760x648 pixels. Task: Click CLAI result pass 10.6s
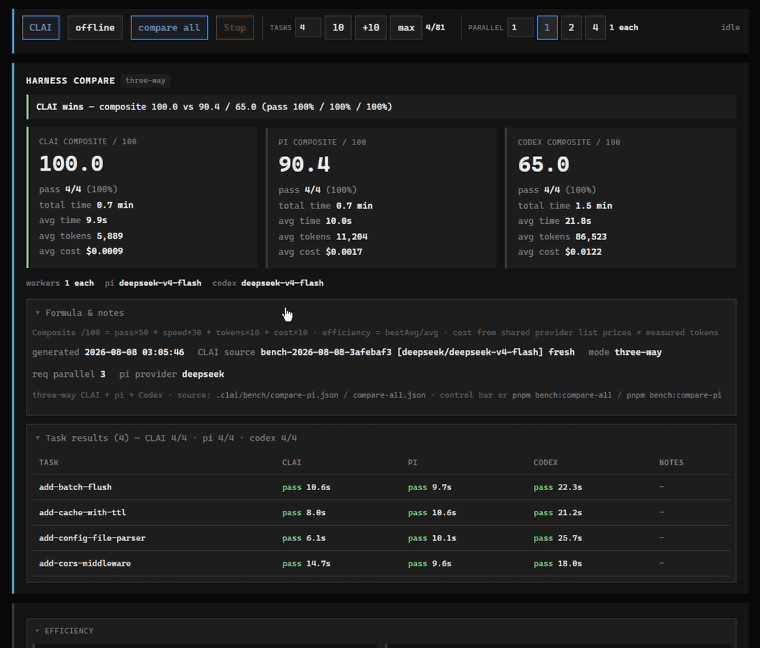(306, 487)
